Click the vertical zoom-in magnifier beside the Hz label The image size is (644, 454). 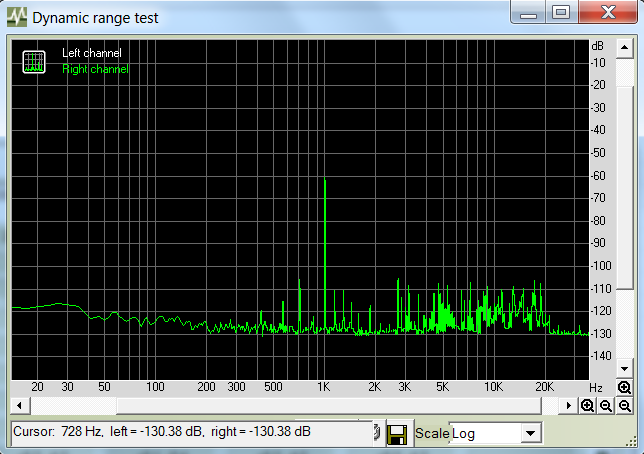(624, 387)
